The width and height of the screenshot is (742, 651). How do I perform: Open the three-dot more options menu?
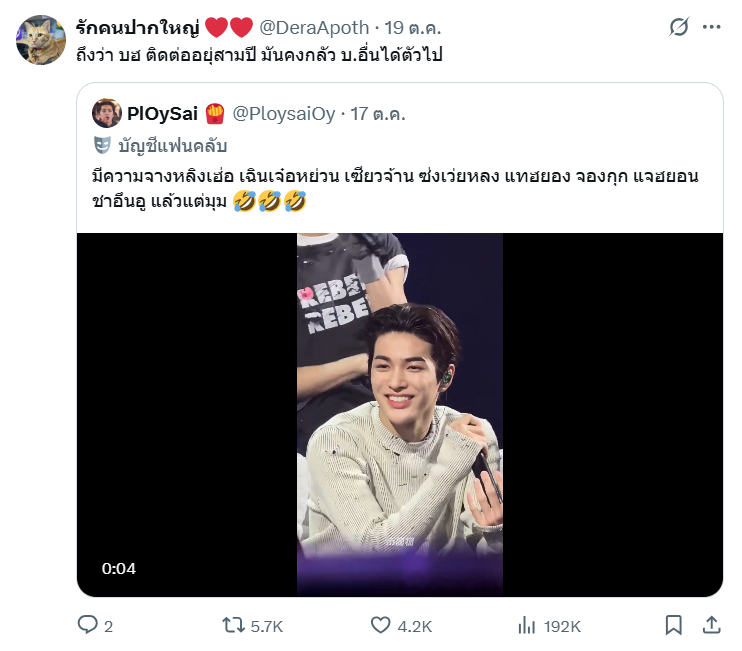click(711, 27)
